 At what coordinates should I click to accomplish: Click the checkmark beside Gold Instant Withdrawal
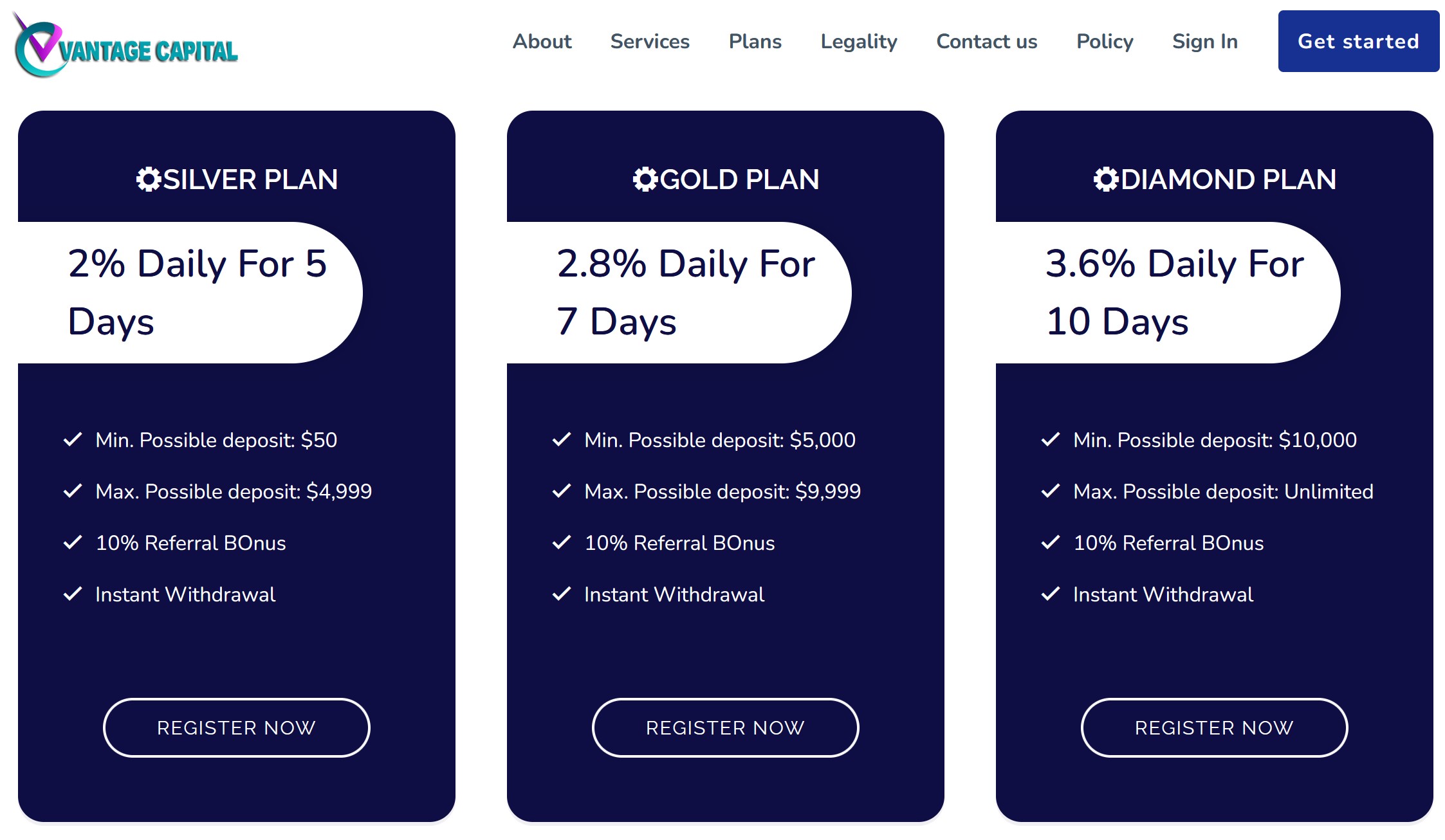point(562,594)
